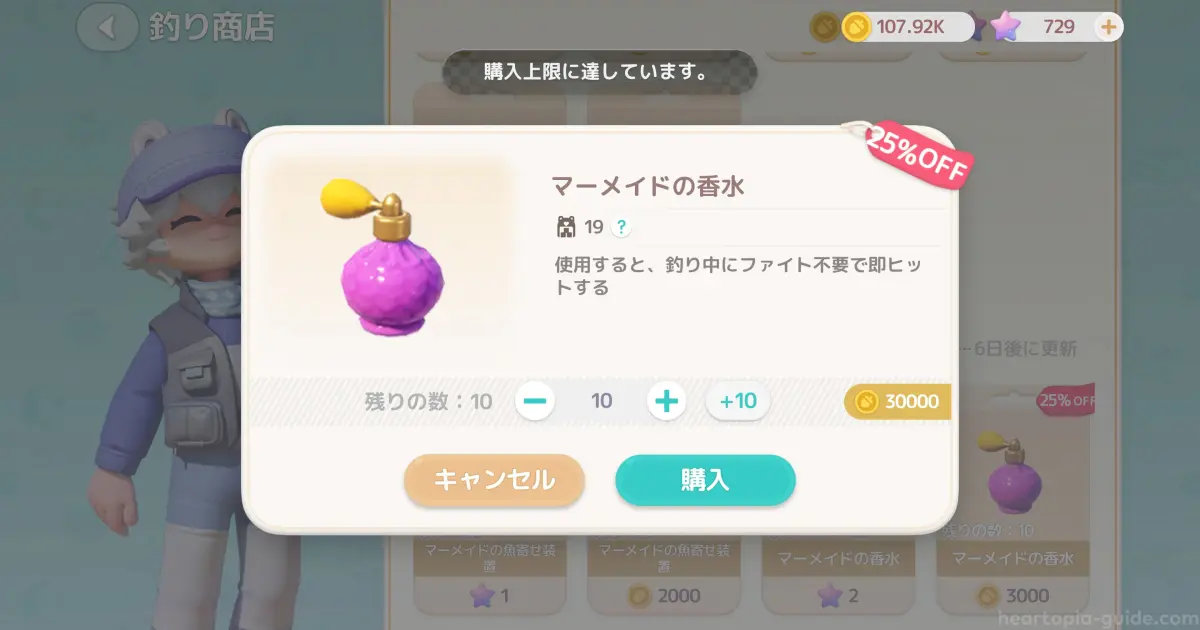Increase quantity with the plus button
The width and height of the screenshot is (1200, 630).
tap(666, 402)
